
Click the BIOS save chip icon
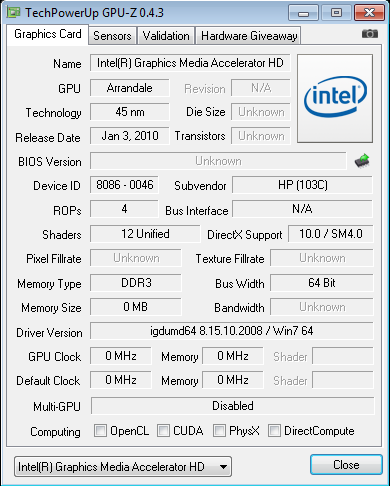[362, 161]
